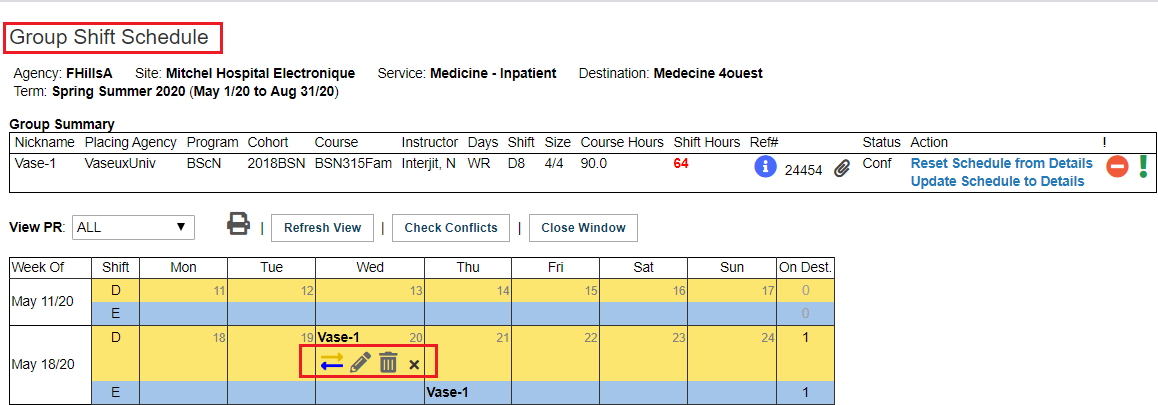1158x405 pixels.
Task: Dismiss the shift action toolbar with the X
Action: pyautogui.click(x=414, y=364)
